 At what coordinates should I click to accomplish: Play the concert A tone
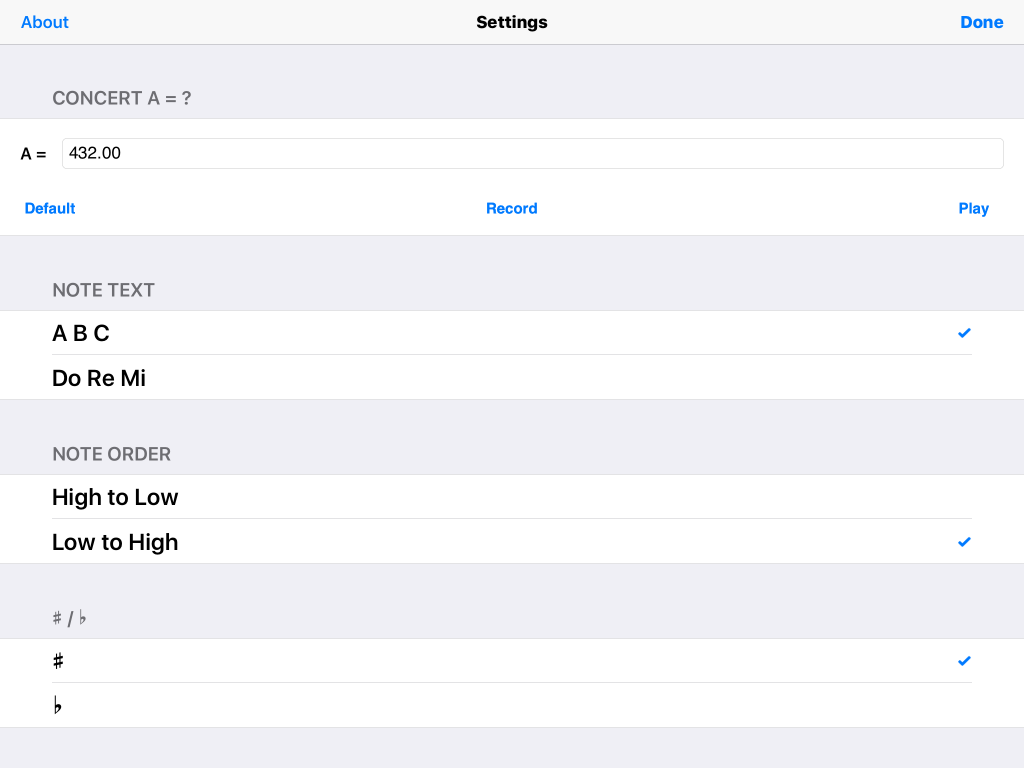pos(973,208)
